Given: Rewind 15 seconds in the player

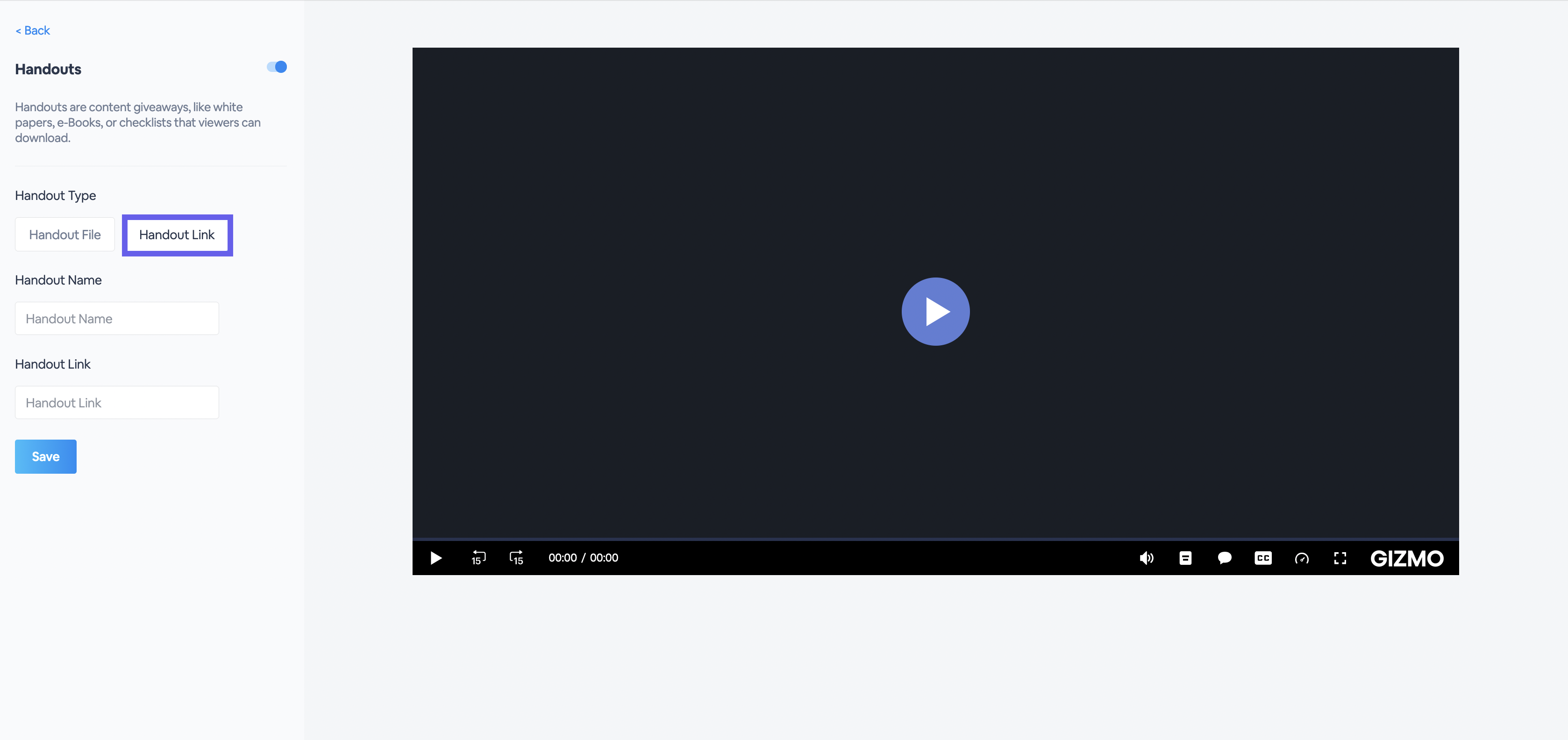Looking at the screenshot, I should 478,557.
